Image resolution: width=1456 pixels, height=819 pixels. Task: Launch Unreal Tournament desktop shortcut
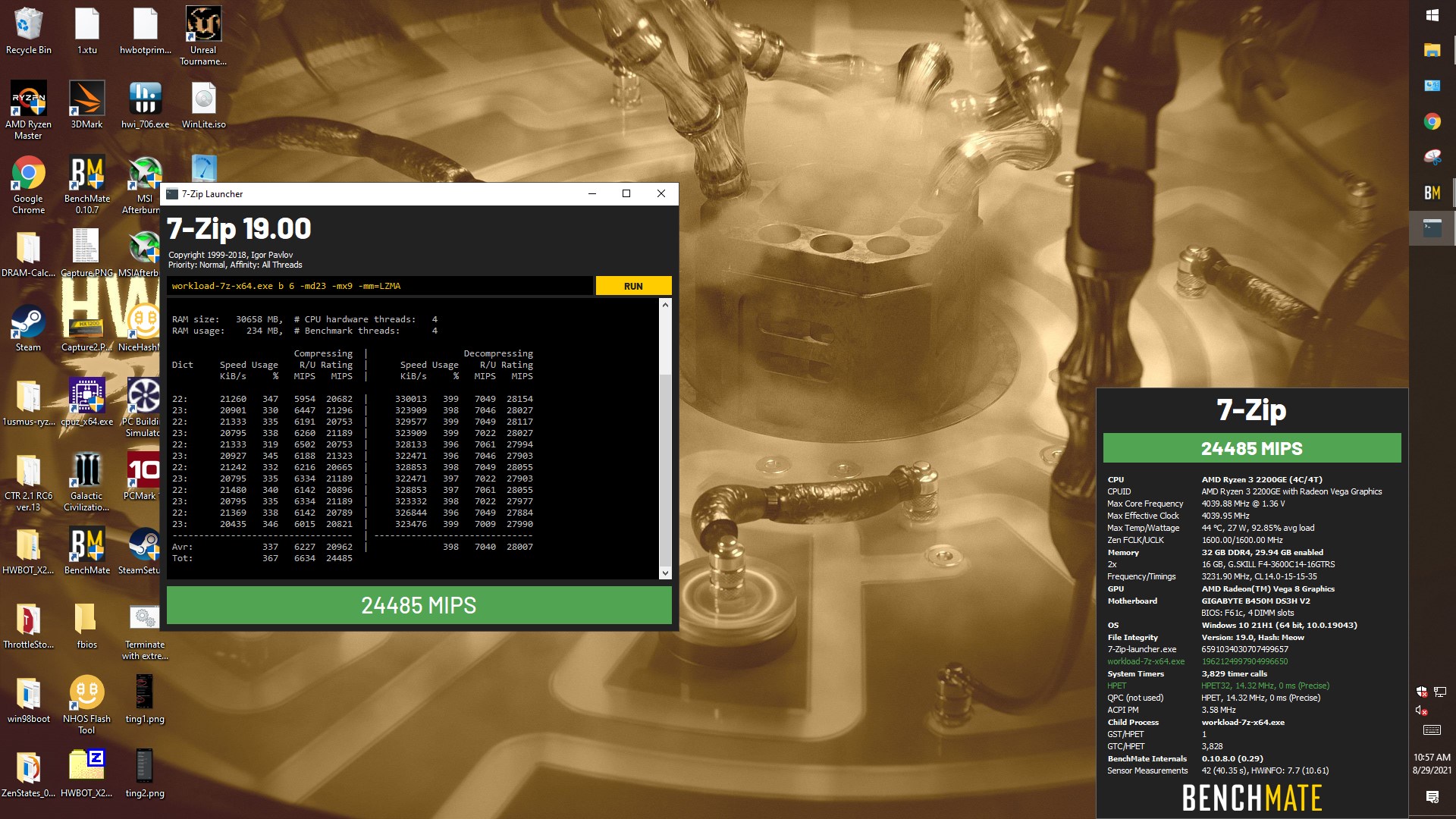(x=203, y=36)
